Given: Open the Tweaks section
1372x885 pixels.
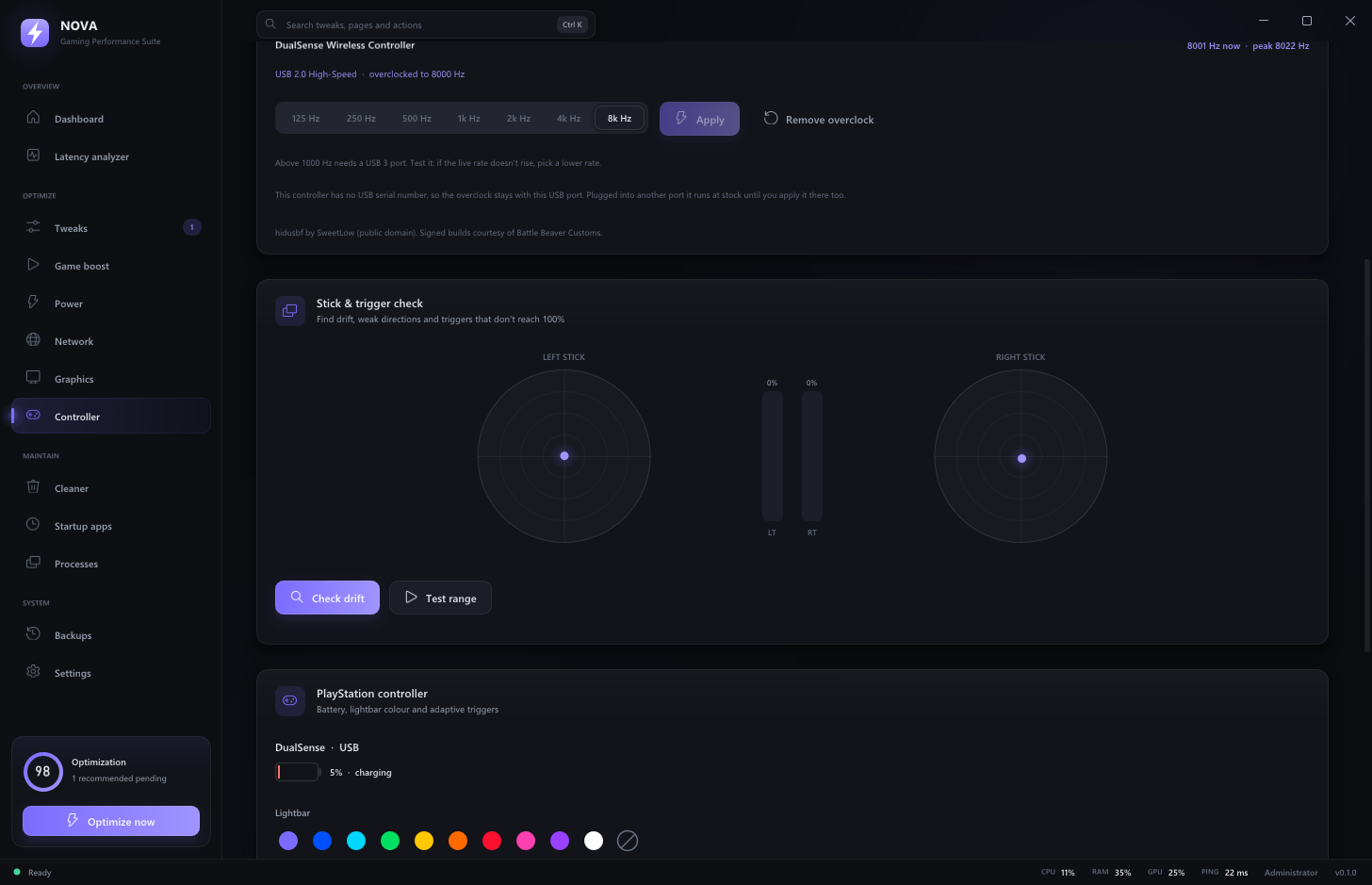Looking at the screenshot, I should tap(111, 228).
